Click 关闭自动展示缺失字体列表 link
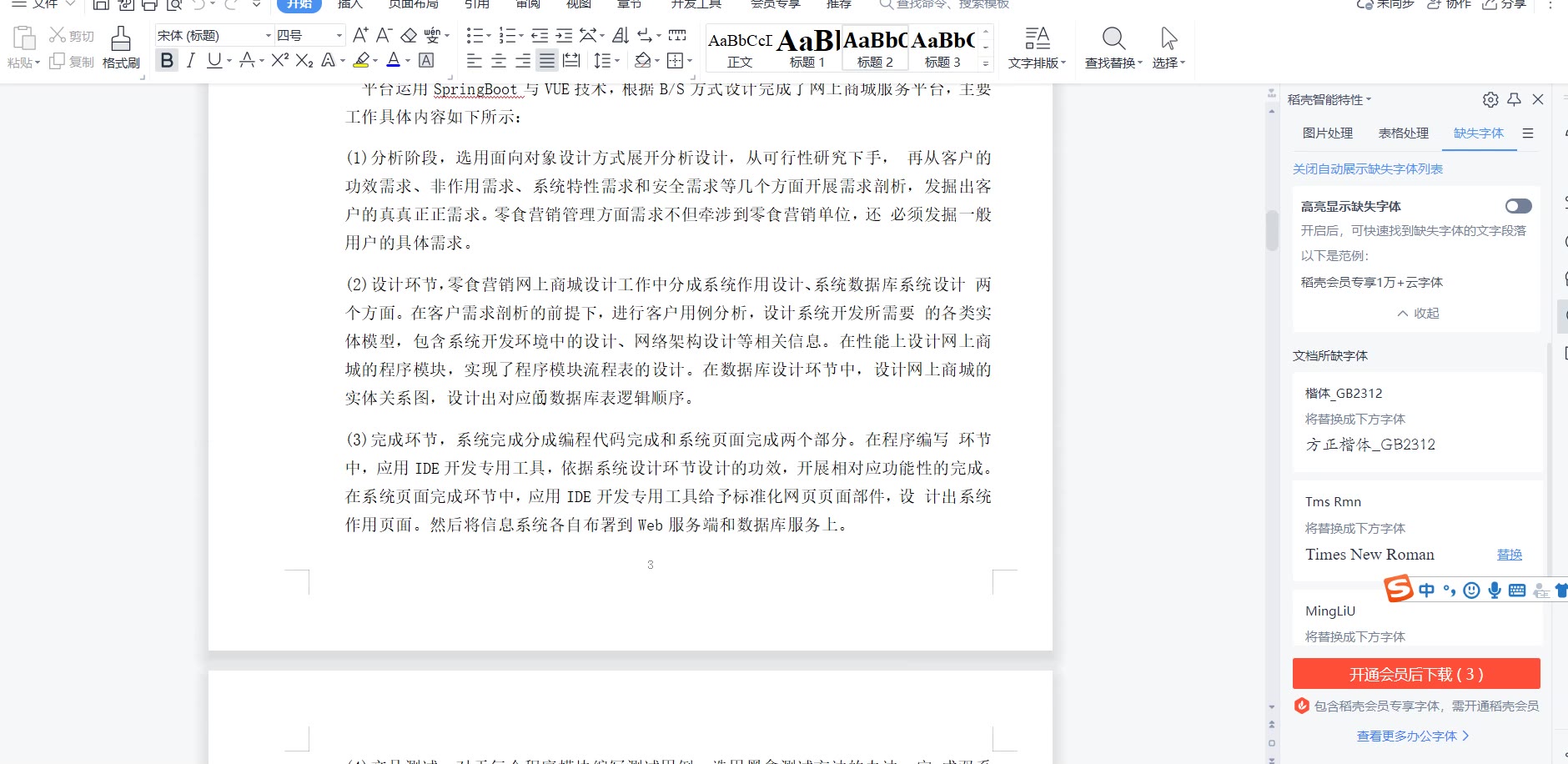The height and width of the screenshot is (764, 1568). pos(1368,169)
